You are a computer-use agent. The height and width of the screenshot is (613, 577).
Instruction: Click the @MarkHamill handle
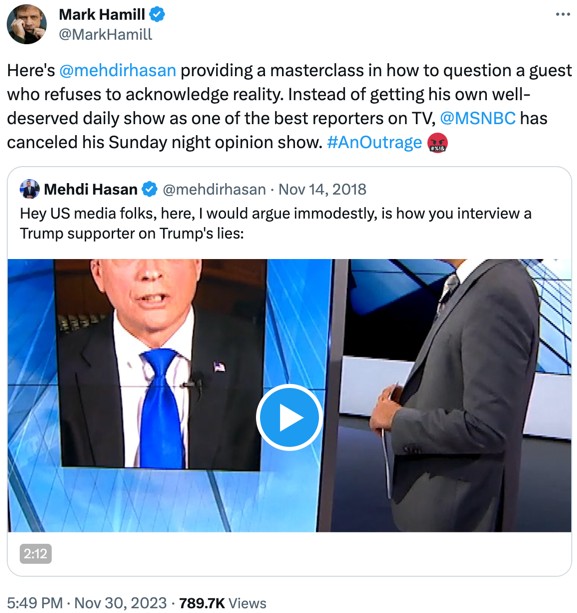coord(106,34)
